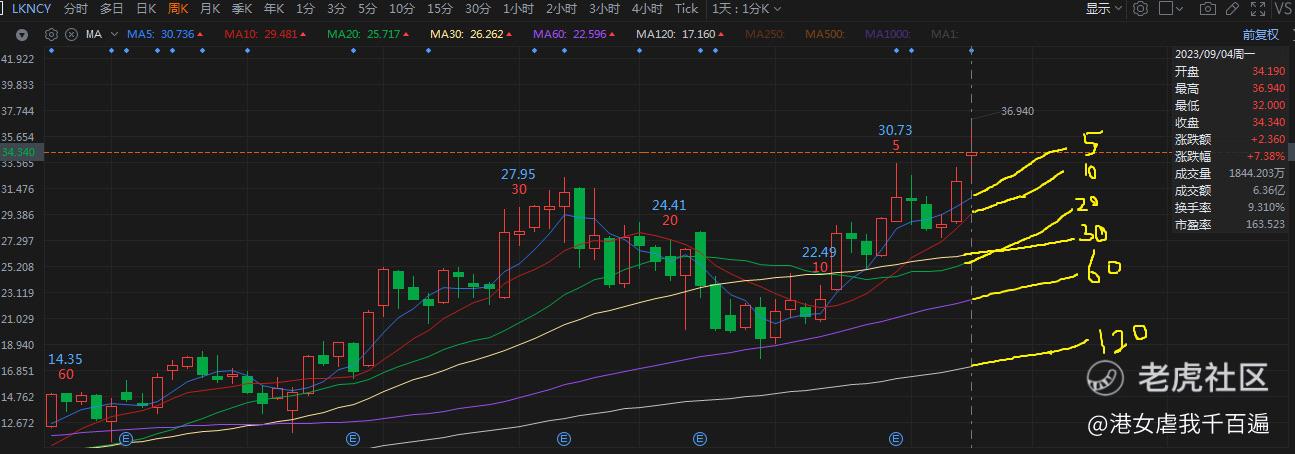This screenshot has height=454, width=1295.
Task: Switch to 4小时 interval
Action: (647, 9)
